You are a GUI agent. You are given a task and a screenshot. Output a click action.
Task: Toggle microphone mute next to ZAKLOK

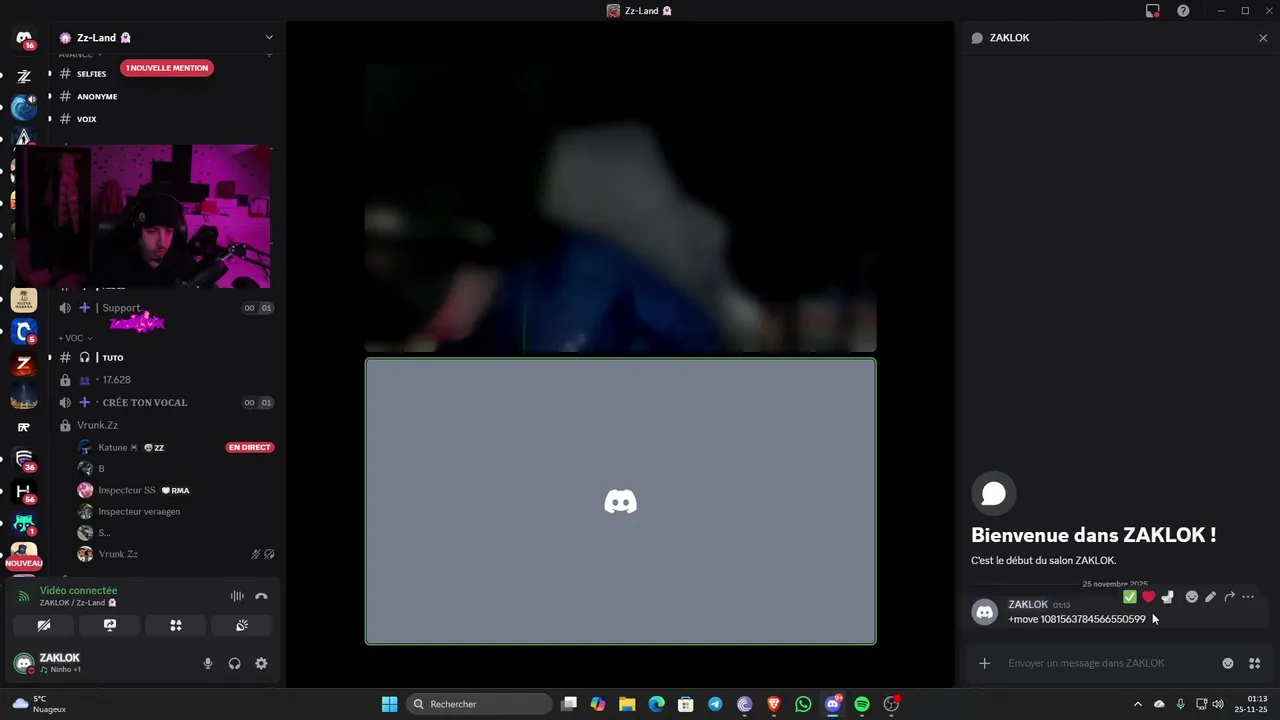tap(208, 663)
